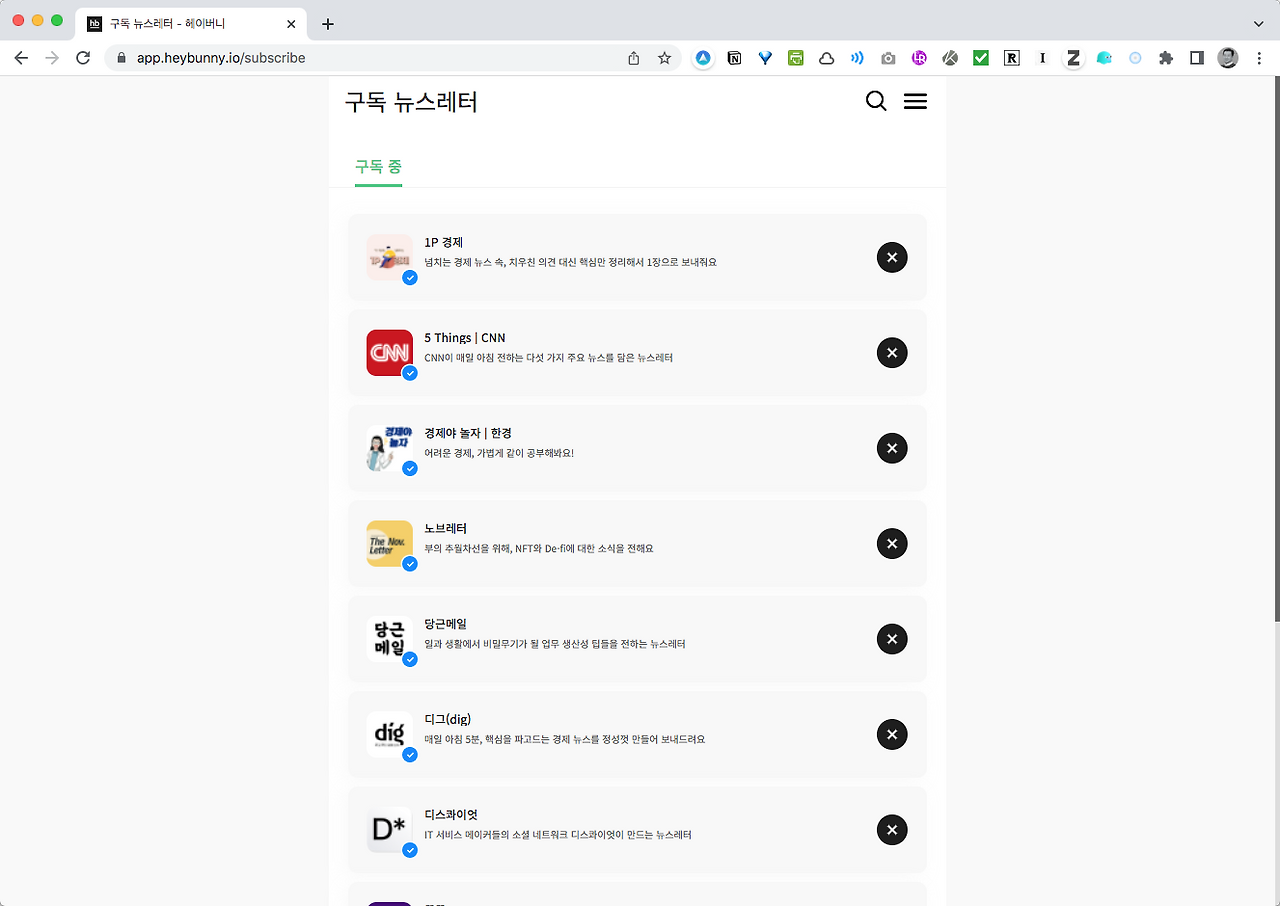Remove the 5 Things | CNN subscription

892,353
